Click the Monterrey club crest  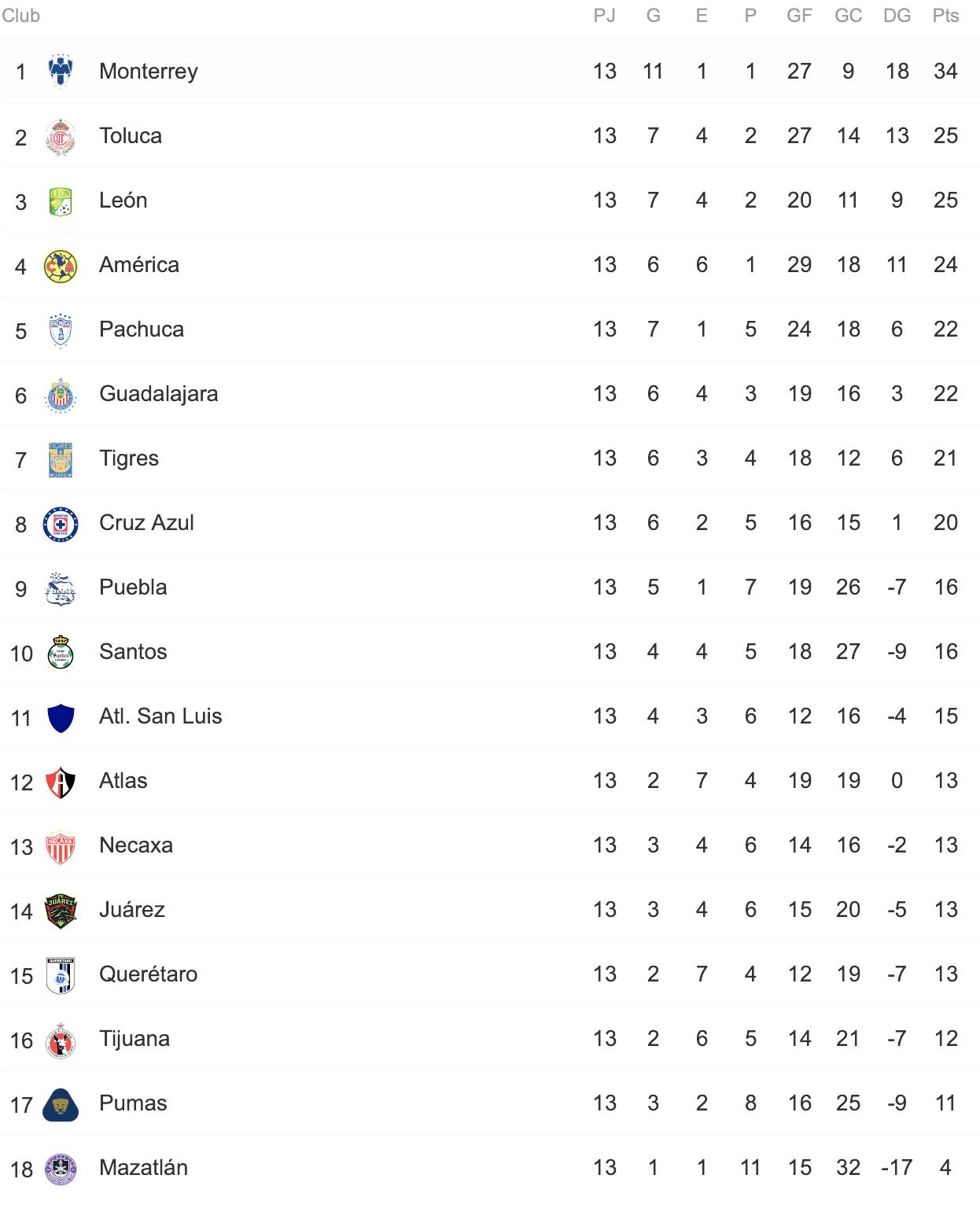click(x=61, y=72)
